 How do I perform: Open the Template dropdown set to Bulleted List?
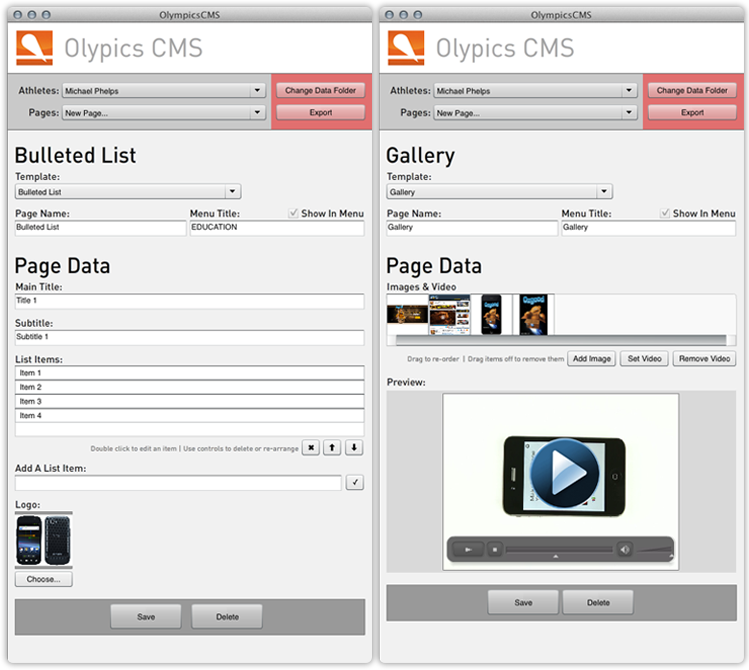click(128, 192)
